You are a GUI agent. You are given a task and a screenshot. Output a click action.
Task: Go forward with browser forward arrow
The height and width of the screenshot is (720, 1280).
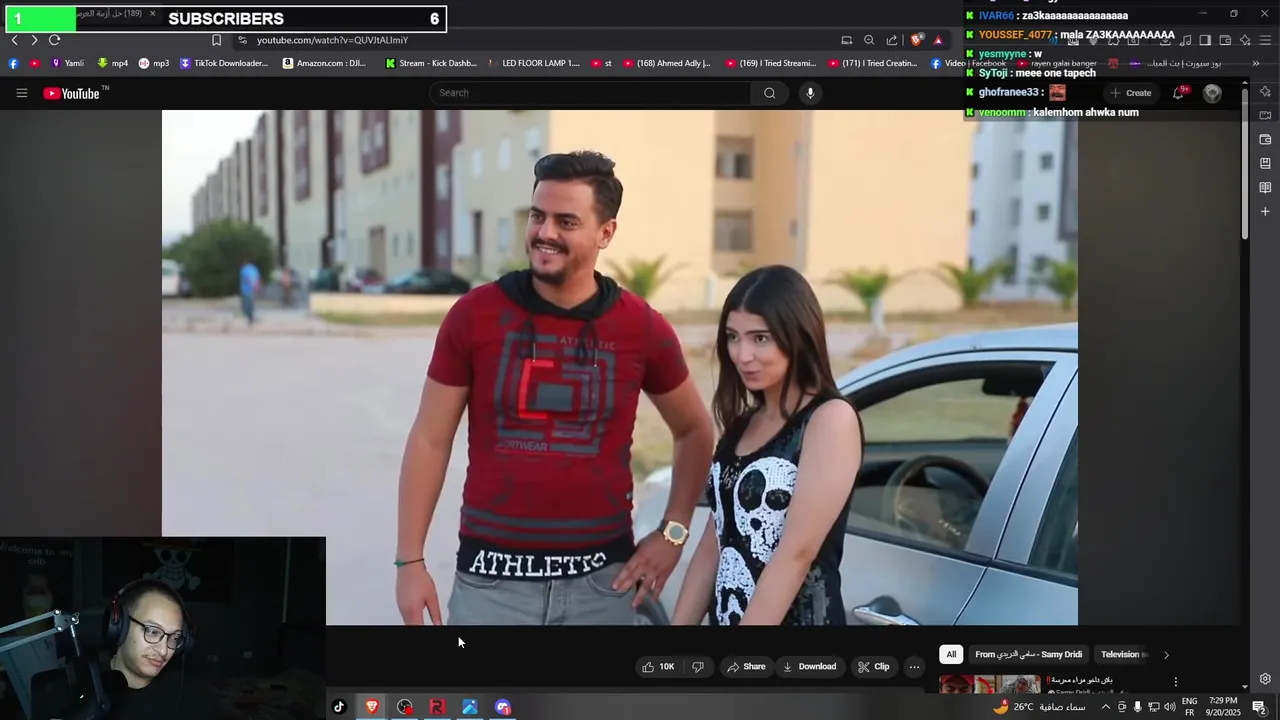click(34, 40)
